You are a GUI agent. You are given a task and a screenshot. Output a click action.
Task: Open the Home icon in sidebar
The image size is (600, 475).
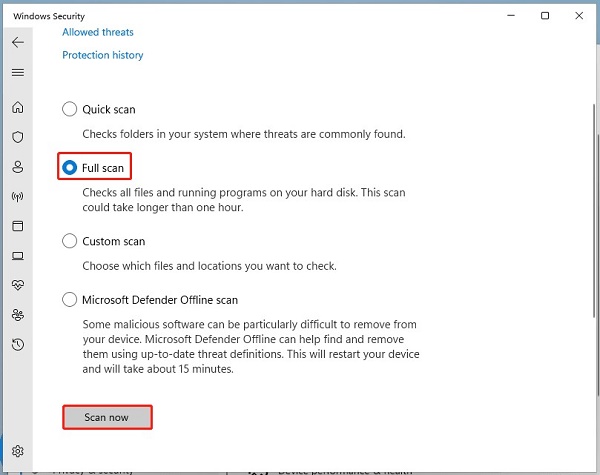[18, 107]
